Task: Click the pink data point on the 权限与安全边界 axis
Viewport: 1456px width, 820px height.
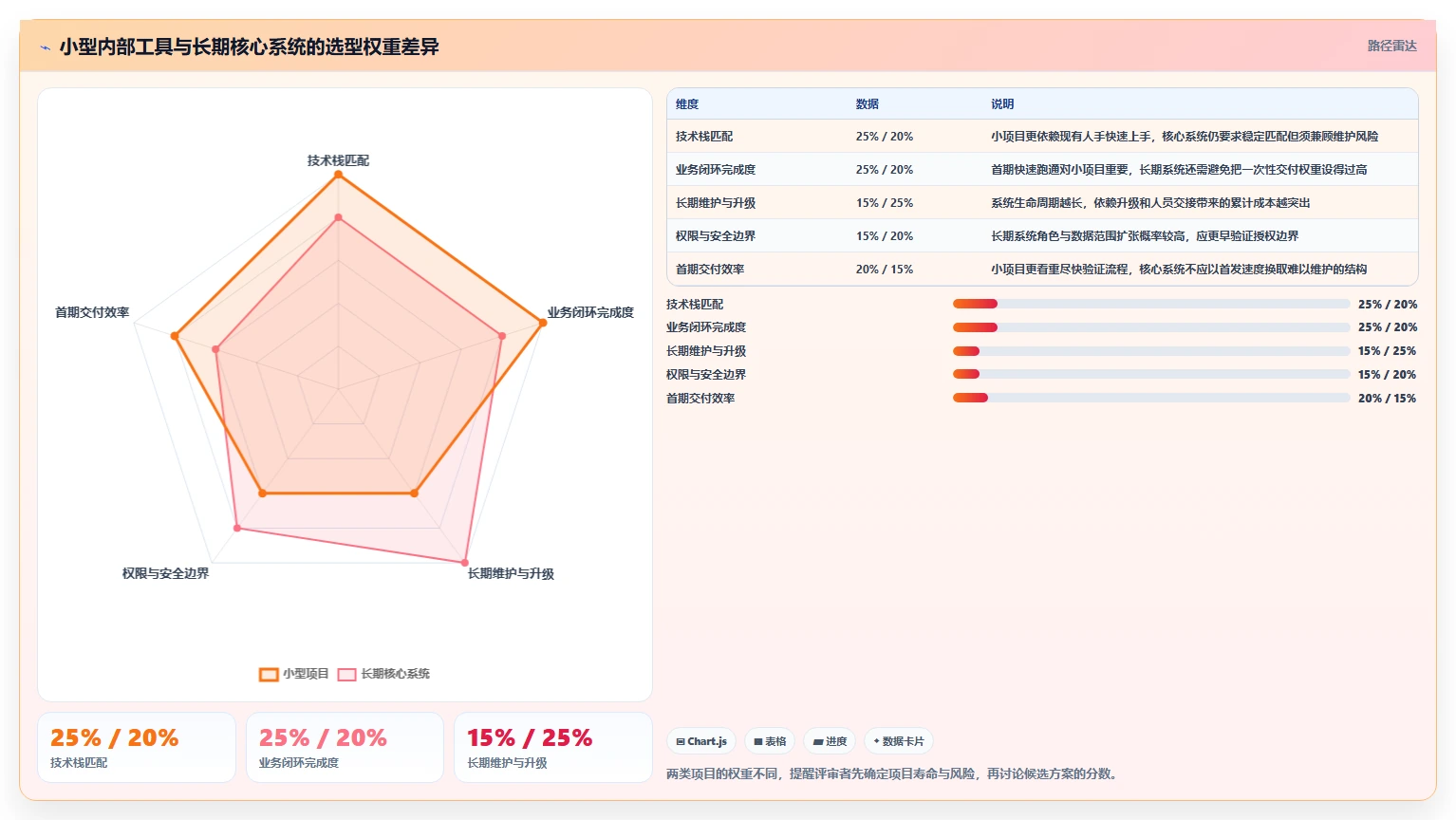Action: tap(237, 528)
